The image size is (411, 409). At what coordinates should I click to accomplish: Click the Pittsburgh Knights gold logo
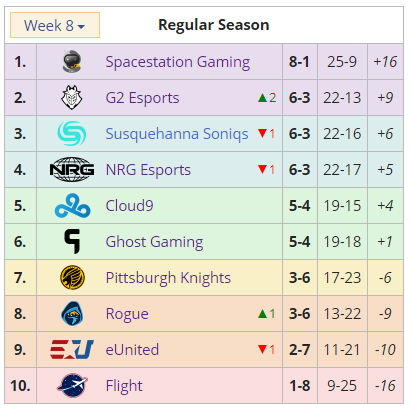click(x=72, y=278)
